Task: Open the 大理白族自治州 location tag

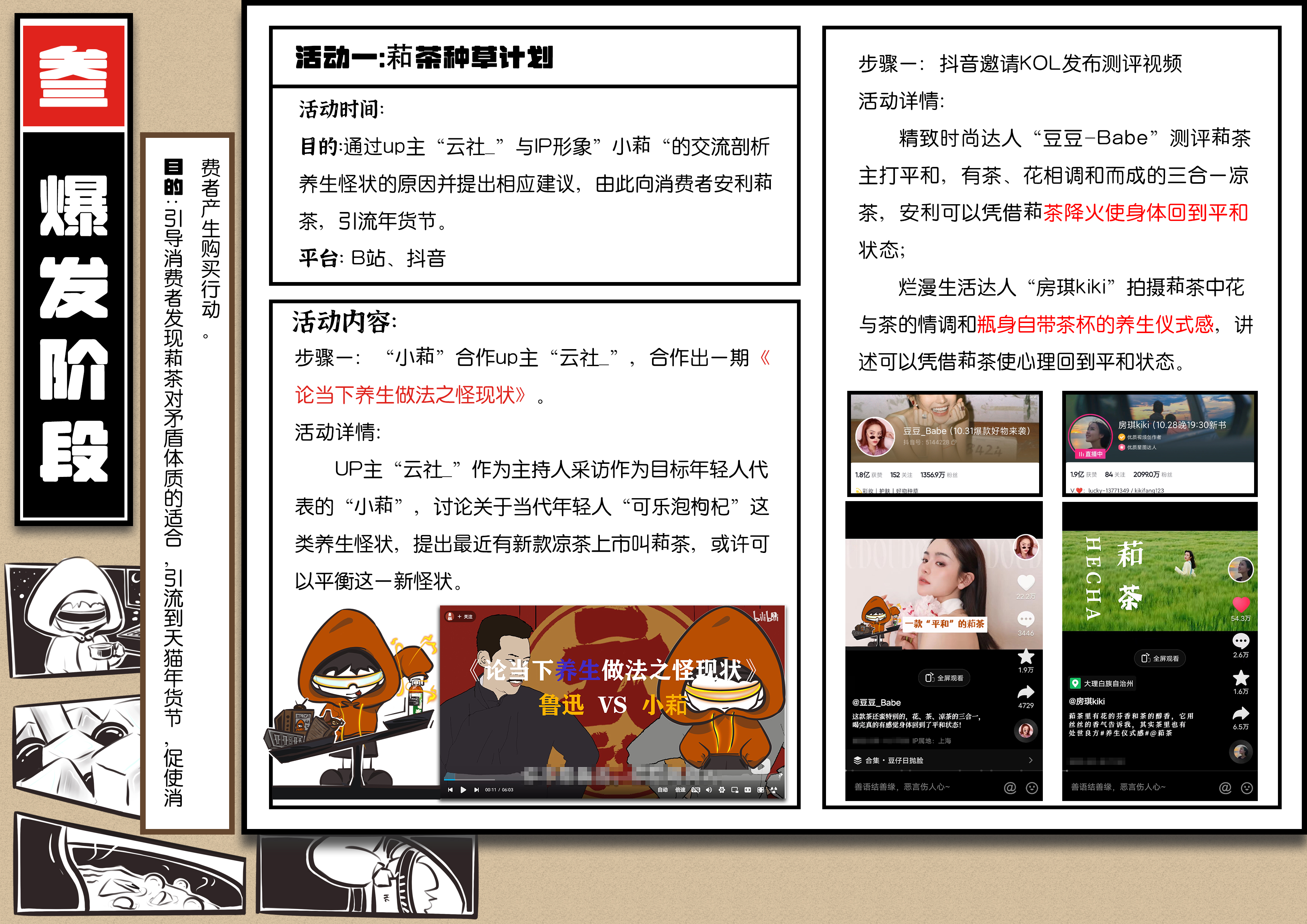Action: pyautogui.click(x=1102, y=683)
